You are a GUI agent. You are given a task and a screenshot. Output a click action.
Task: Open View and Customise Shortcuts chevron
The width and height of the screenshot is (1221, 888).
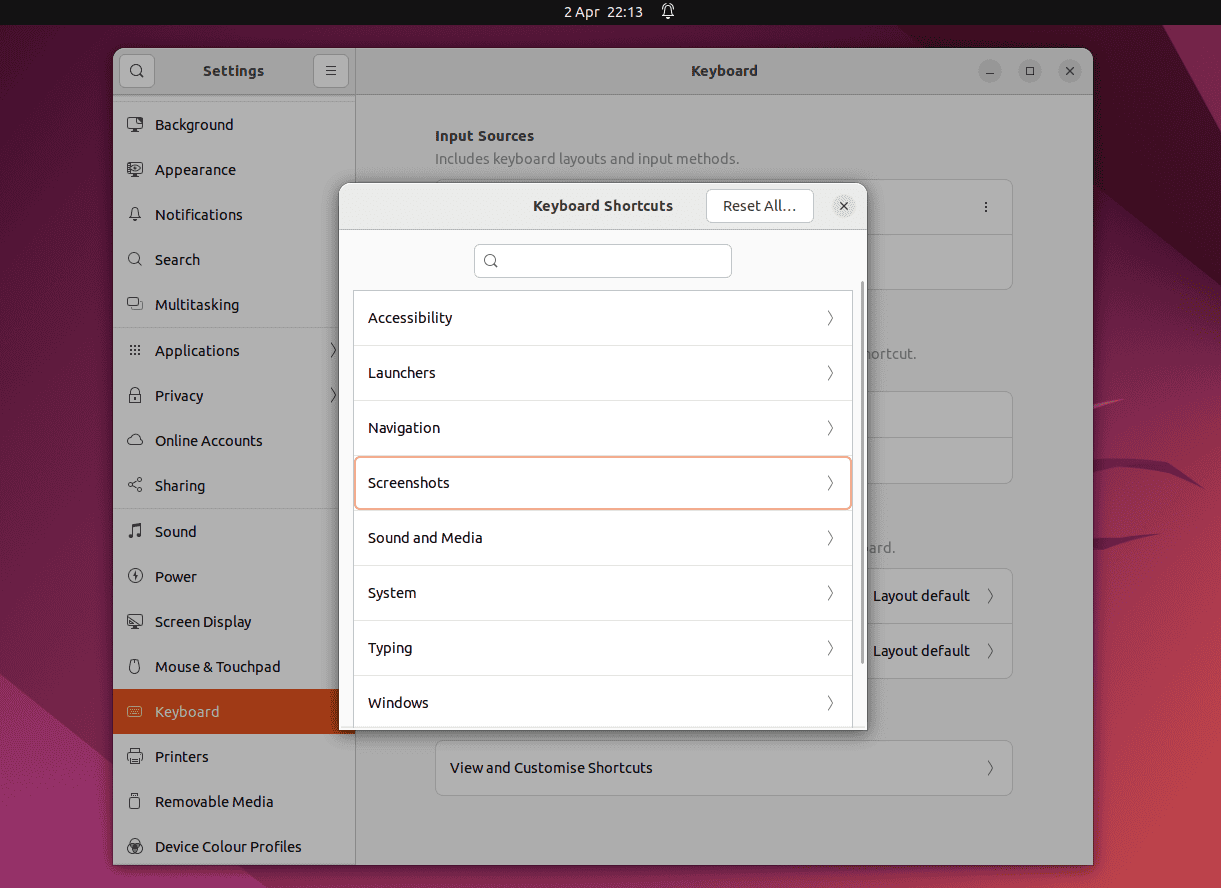[990, 768]
